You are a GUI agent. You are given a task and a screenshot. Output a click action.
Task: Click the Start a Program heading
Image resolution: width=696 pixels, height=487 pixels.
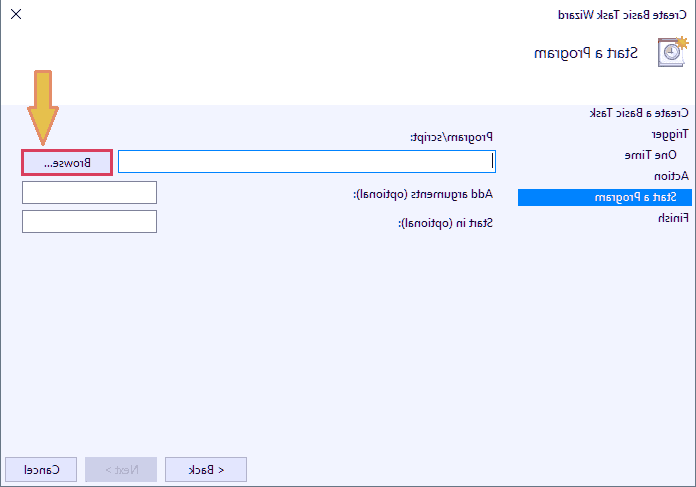click(586, 54)
